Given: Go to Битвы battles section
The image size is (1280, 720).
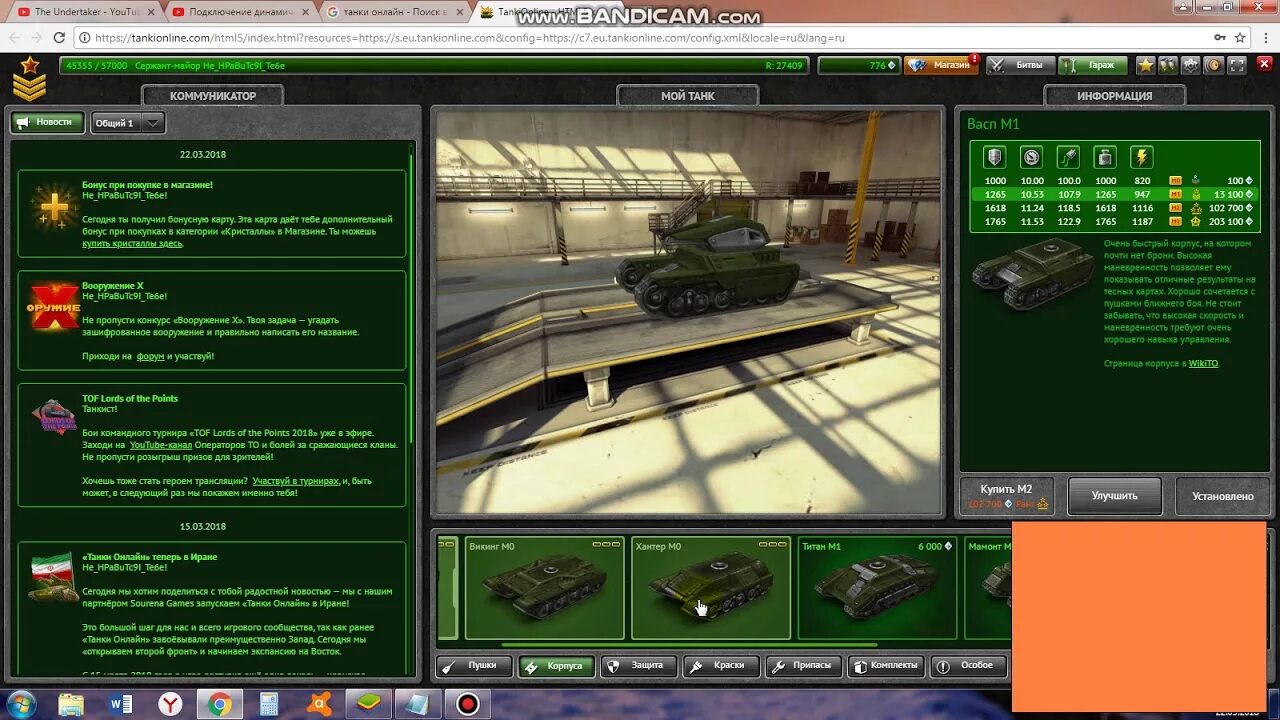Looking at the screenshot, I should tap(1020, 65).
